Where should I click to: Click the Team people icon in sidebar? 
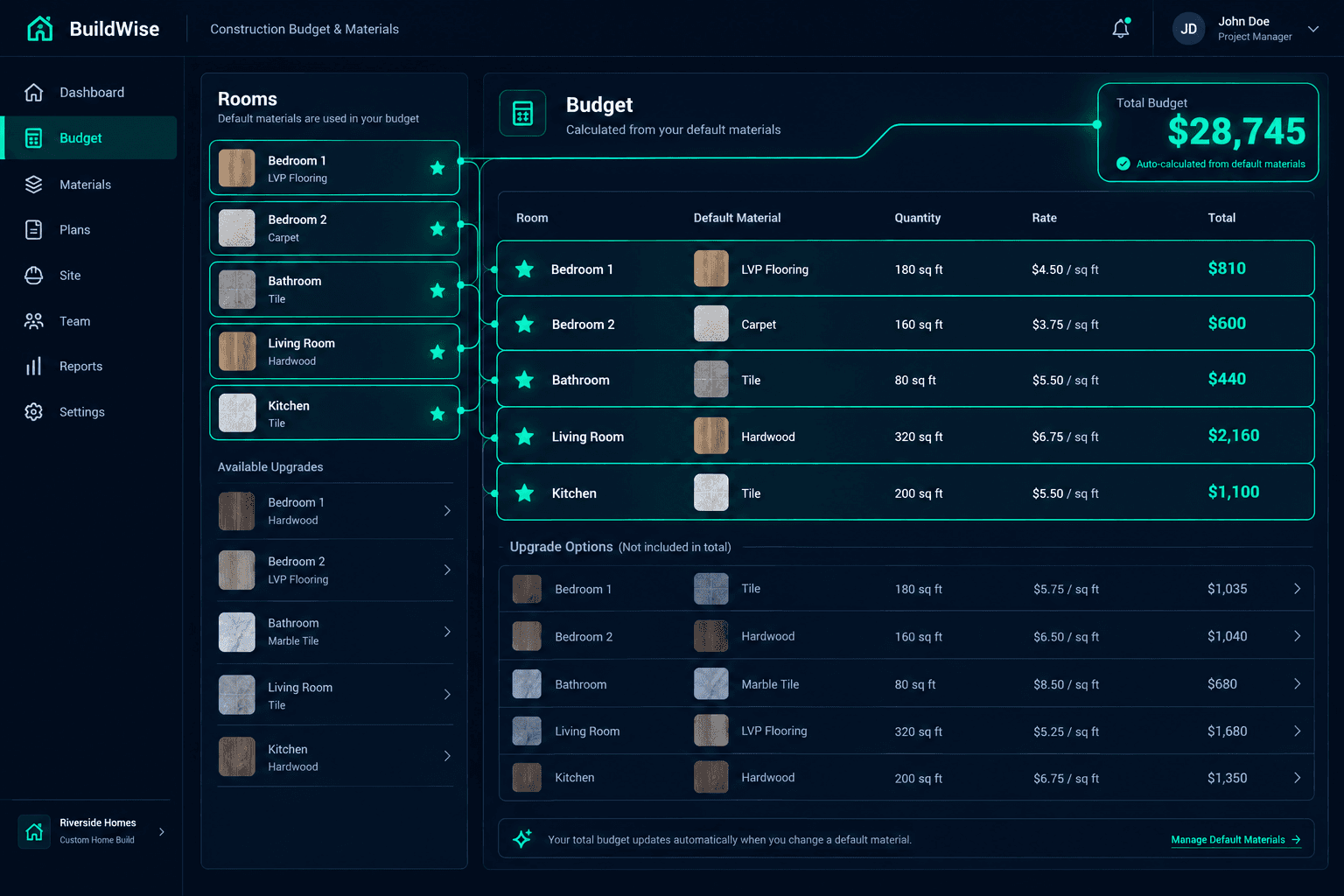point(33,321)
